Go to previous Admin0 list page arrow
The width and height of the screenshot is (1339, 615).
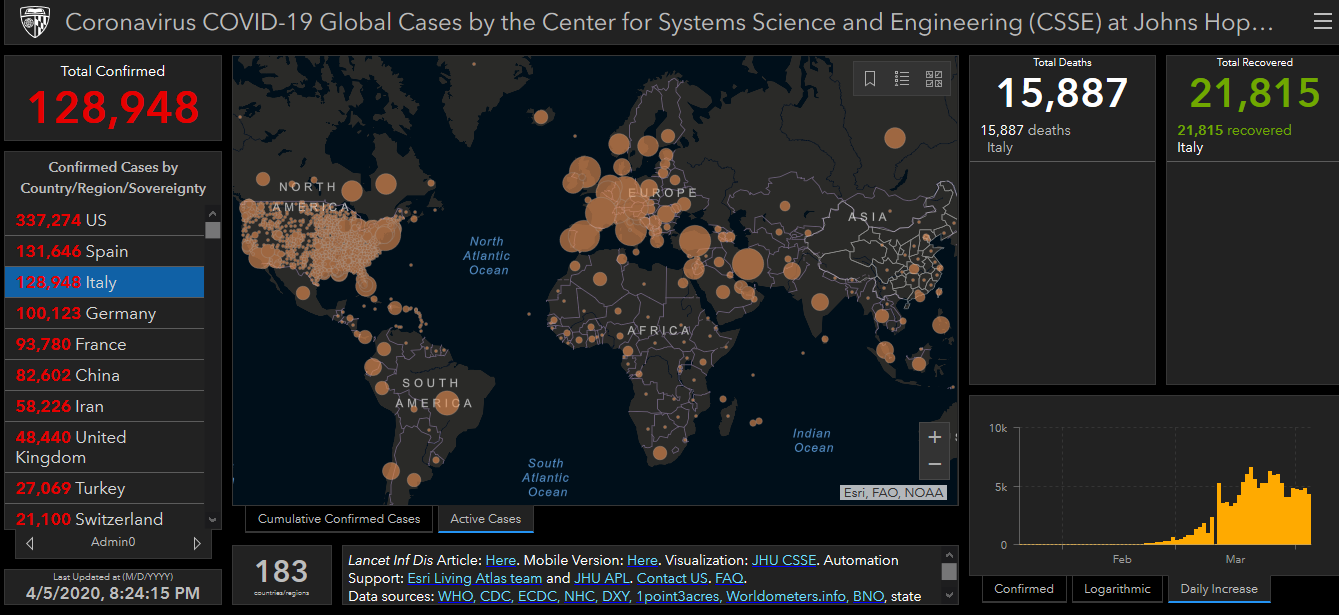[x=30, y=543]
